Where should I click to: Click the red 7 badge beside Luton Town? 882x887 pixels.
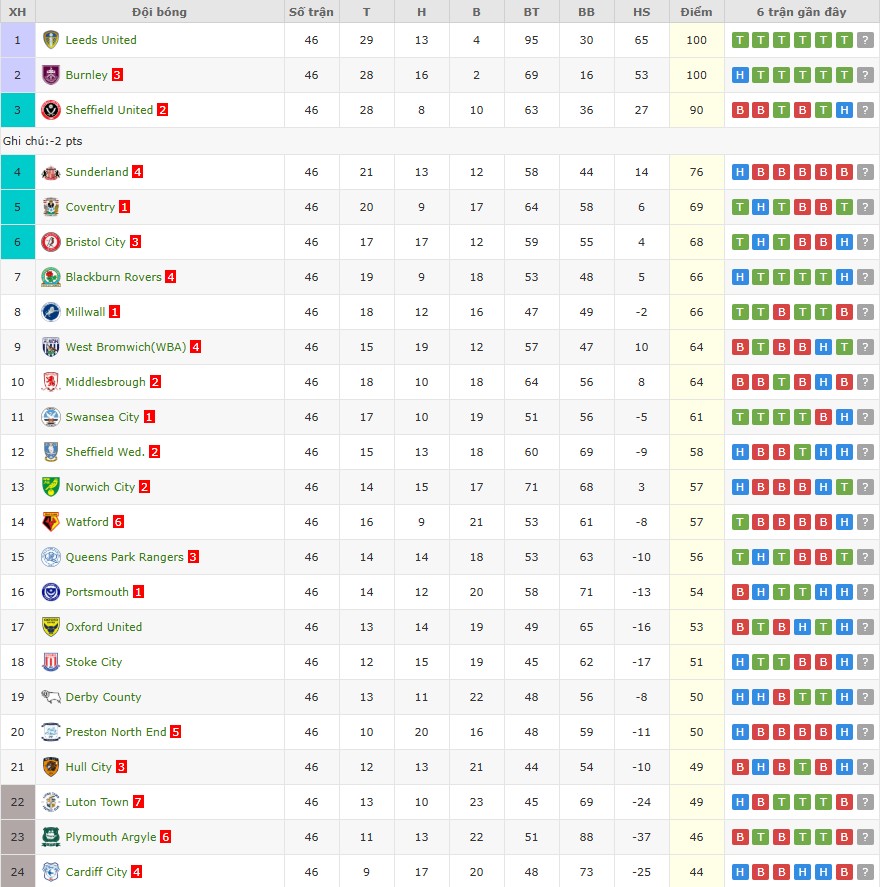click(138, 802)
